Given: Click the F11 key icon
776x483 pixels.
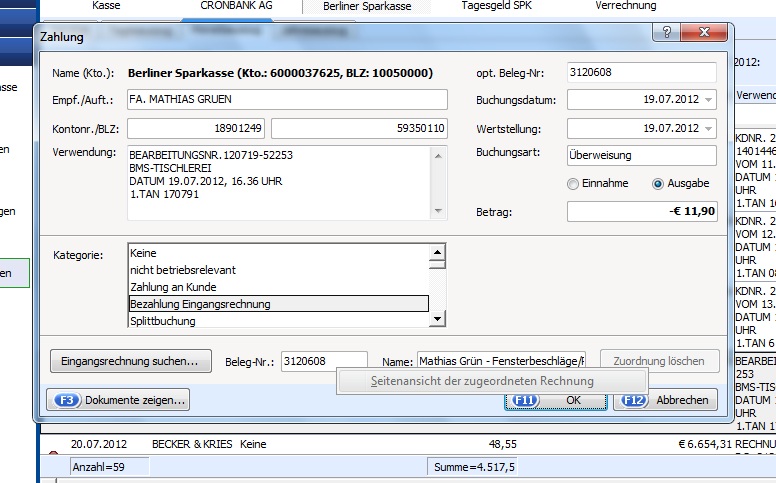Looking at the screenshot, I should pyautogui.click(x=524, y=400).
